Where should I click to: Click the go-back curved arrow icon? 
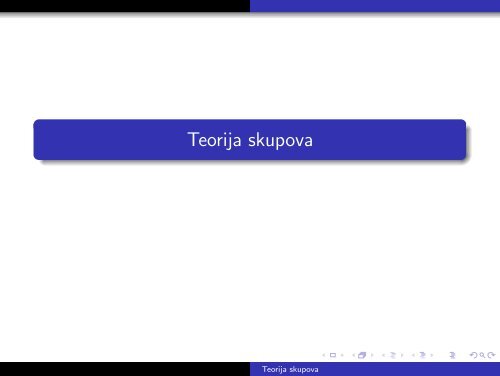click(x=473, y=355)
